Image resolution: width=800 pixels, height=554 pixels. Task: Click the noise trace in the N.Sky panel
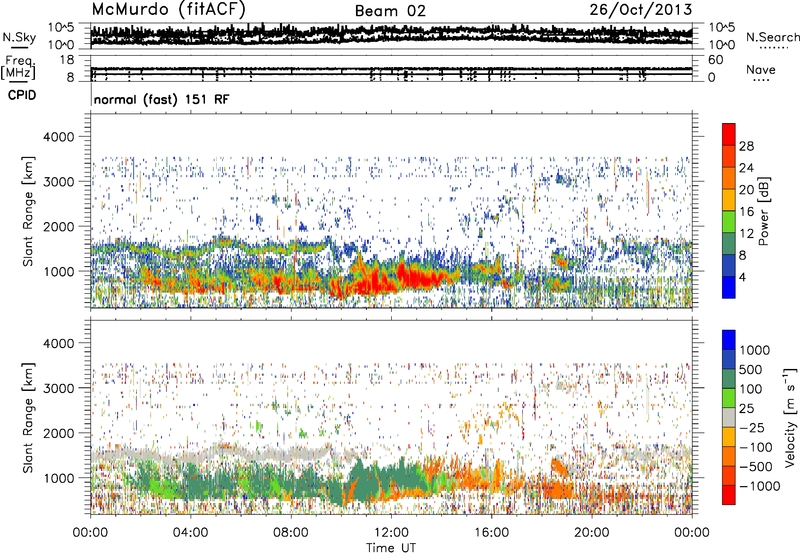(391, 35)
